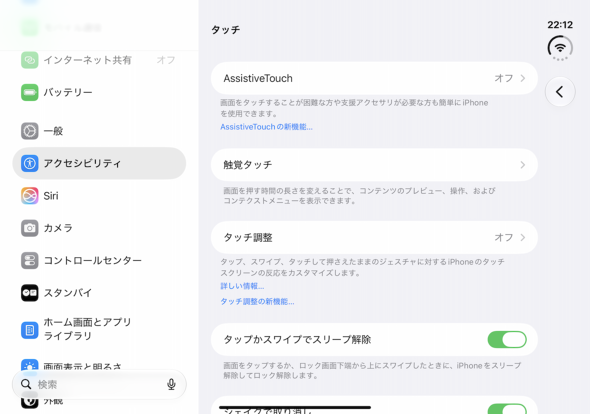Tap the Camera icon
The image size is (590, 414).
(29, 228)
